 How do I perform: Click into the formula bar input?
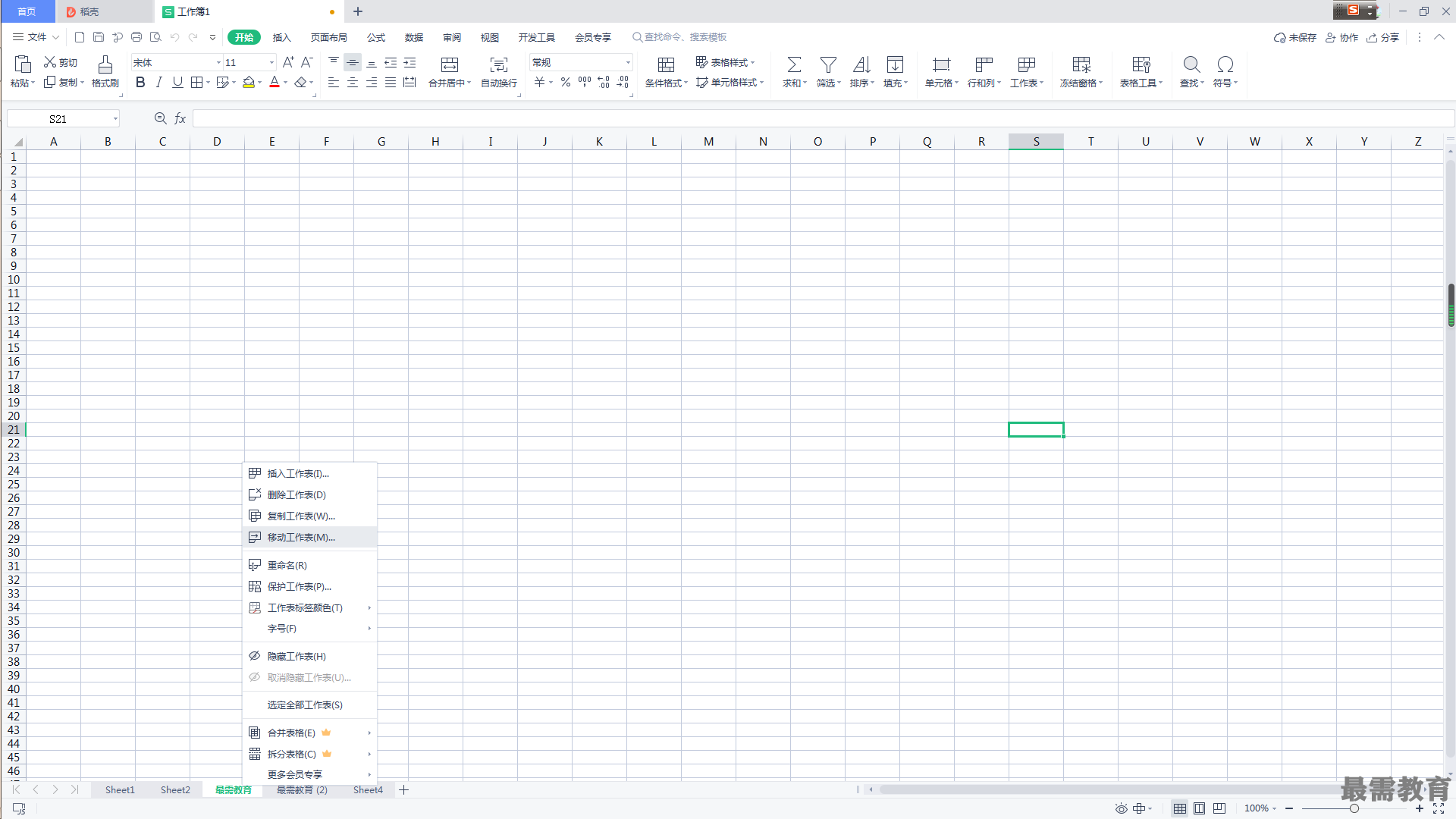coord(823,118)
